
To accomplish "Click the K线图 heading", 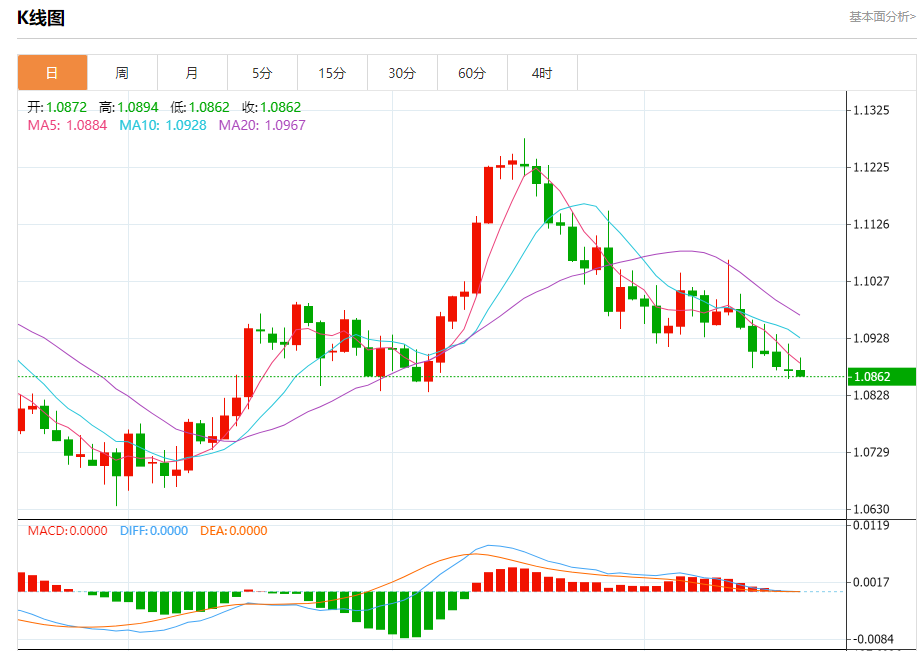I will pos(41,18).
